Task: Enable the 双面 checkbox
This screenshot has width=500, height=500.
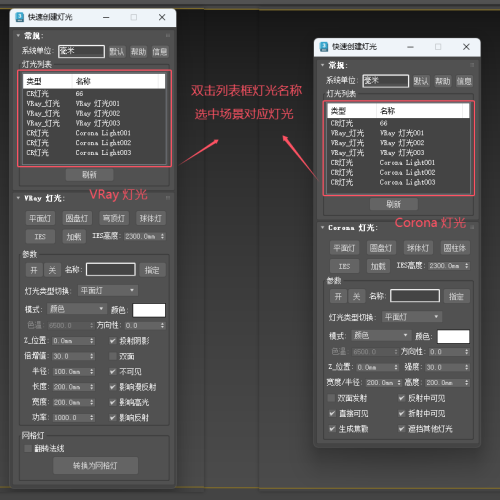Action: coord(113,356)
